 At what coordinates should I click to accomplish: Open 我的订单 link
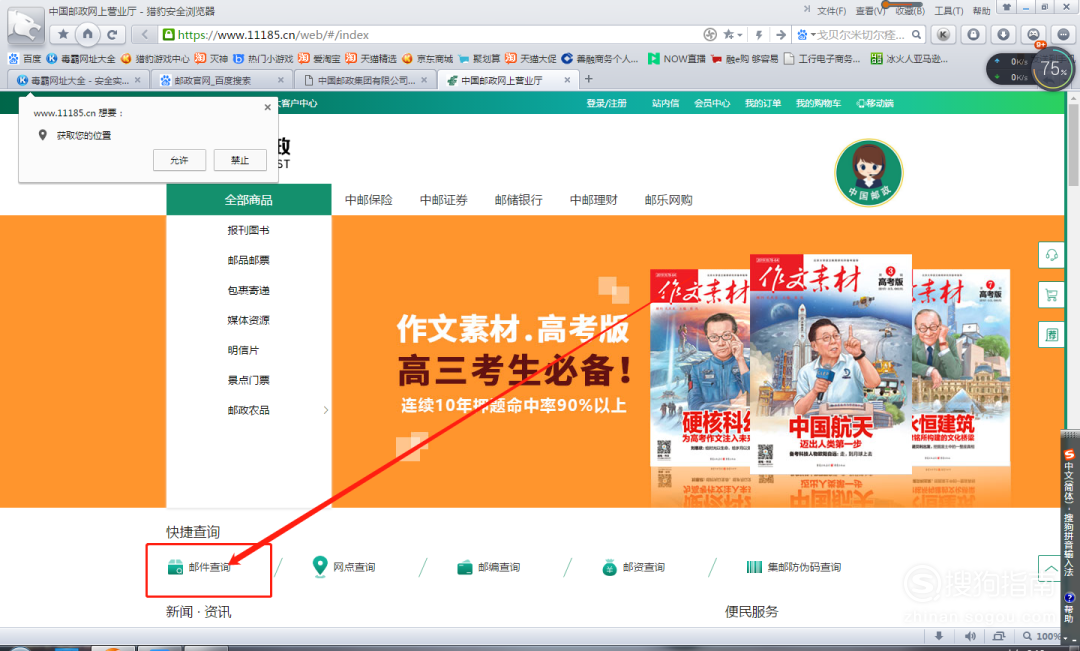click(x=762, y=103)
